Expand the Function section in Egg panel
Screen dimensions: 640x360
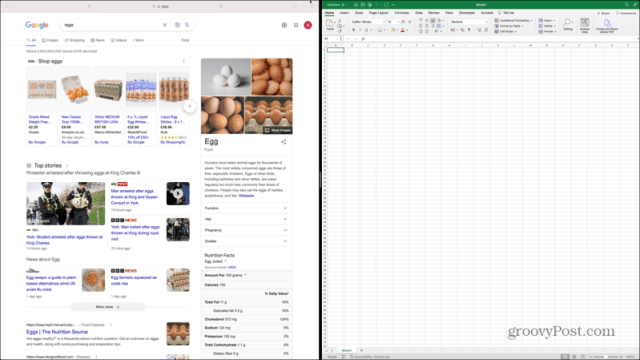[247, 208]
